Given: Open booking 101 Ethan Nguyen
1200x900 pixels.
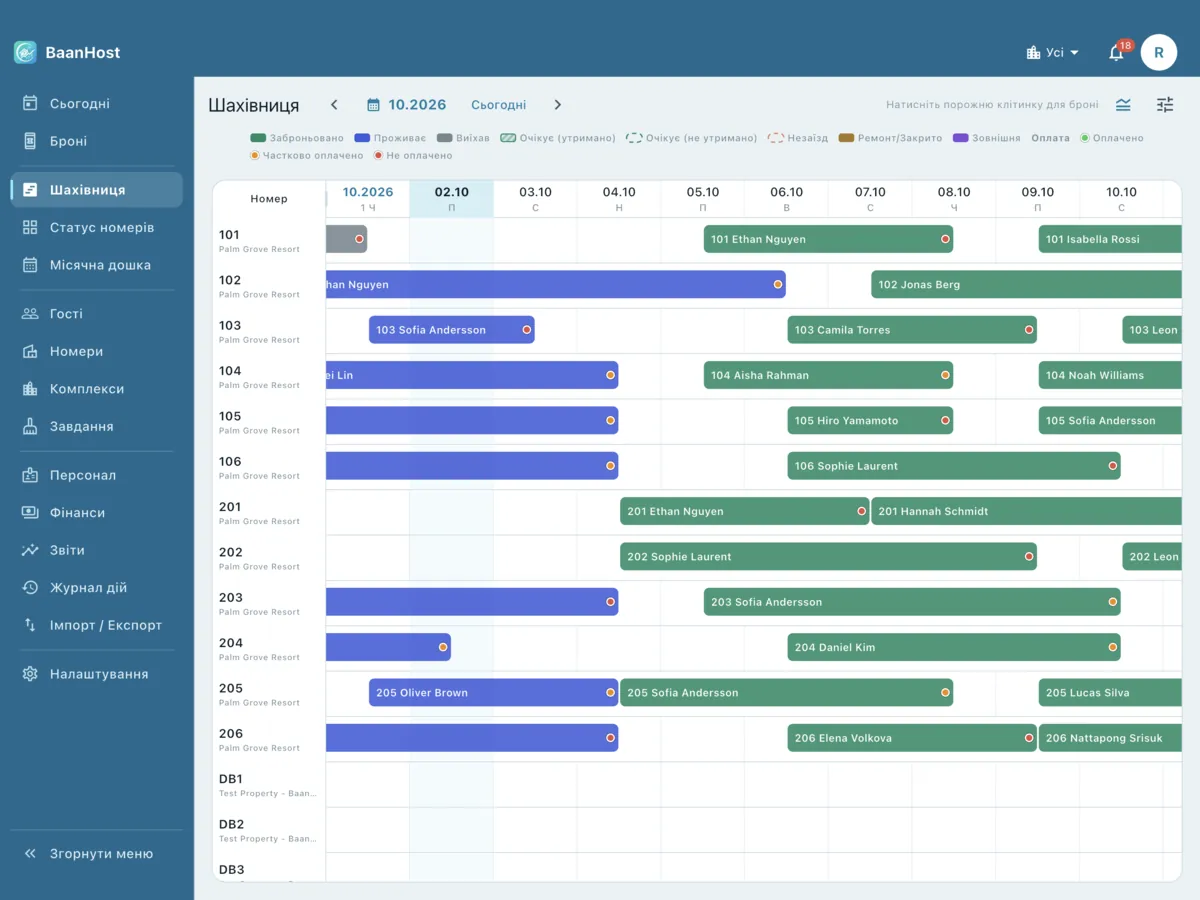Looking at the screenshot, I should [x=828, y=239].
